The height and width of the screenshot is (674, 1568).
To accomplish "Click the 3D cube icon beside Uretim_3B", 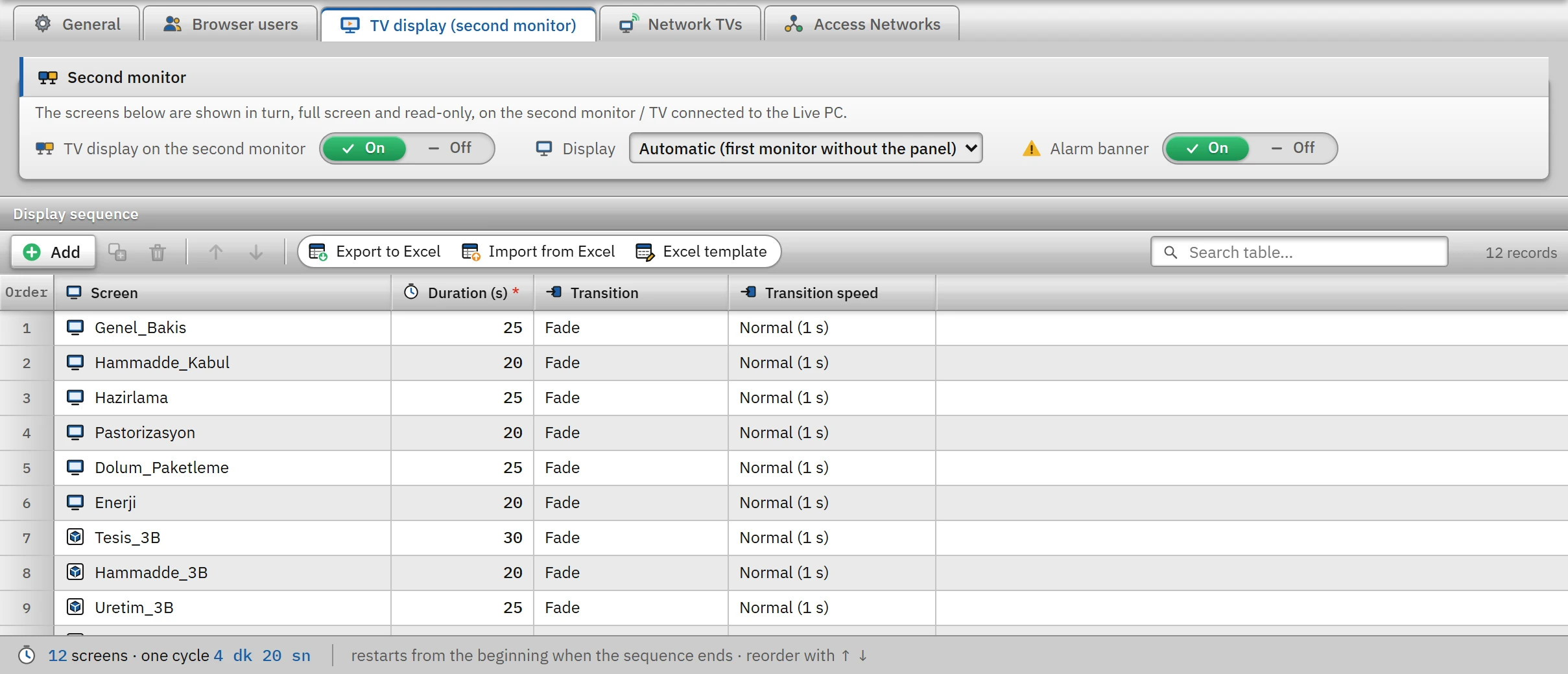I will 75,607.
